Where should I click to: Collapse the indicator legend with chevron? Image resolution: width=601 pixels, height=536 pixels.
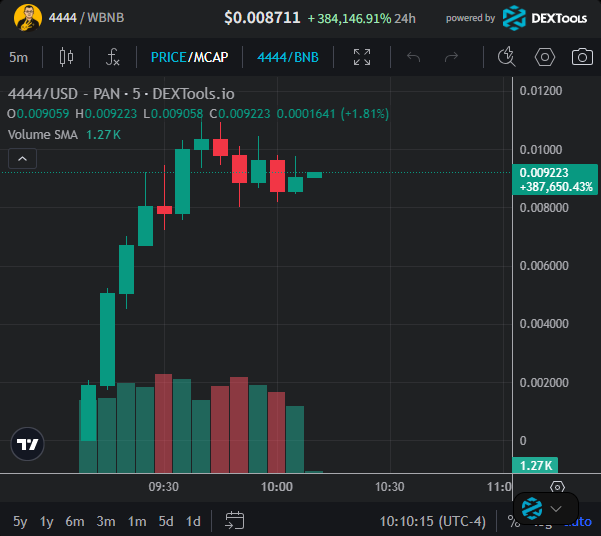pos(23,158)
